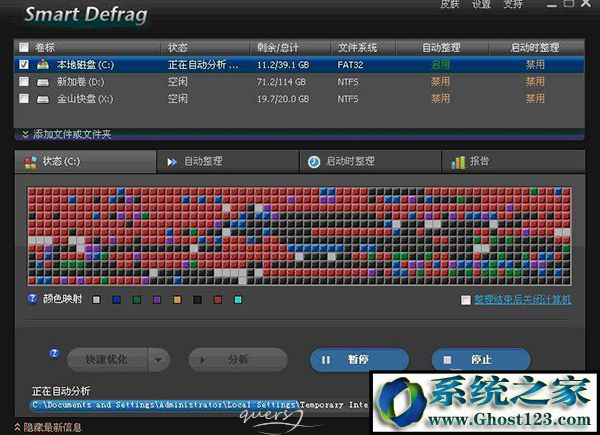
Task: Click 正在自动分析 status cell for C:
Action: pos(203,64)
